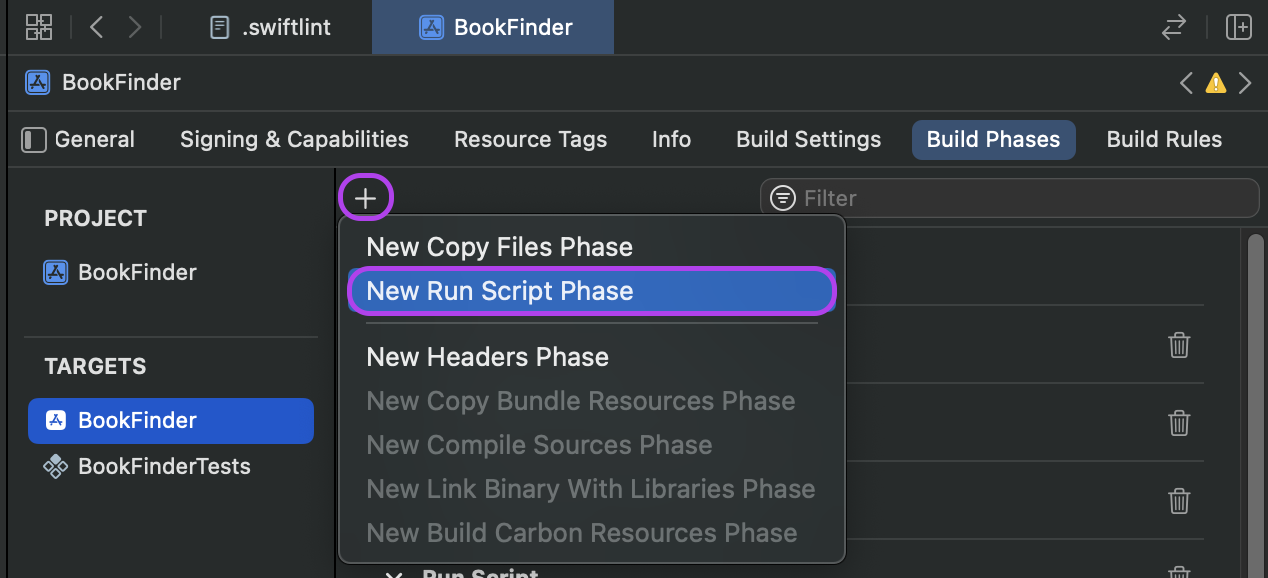Select the BookFinderTests target
This screenshot has height=578, width=1268.
(164, 466)
